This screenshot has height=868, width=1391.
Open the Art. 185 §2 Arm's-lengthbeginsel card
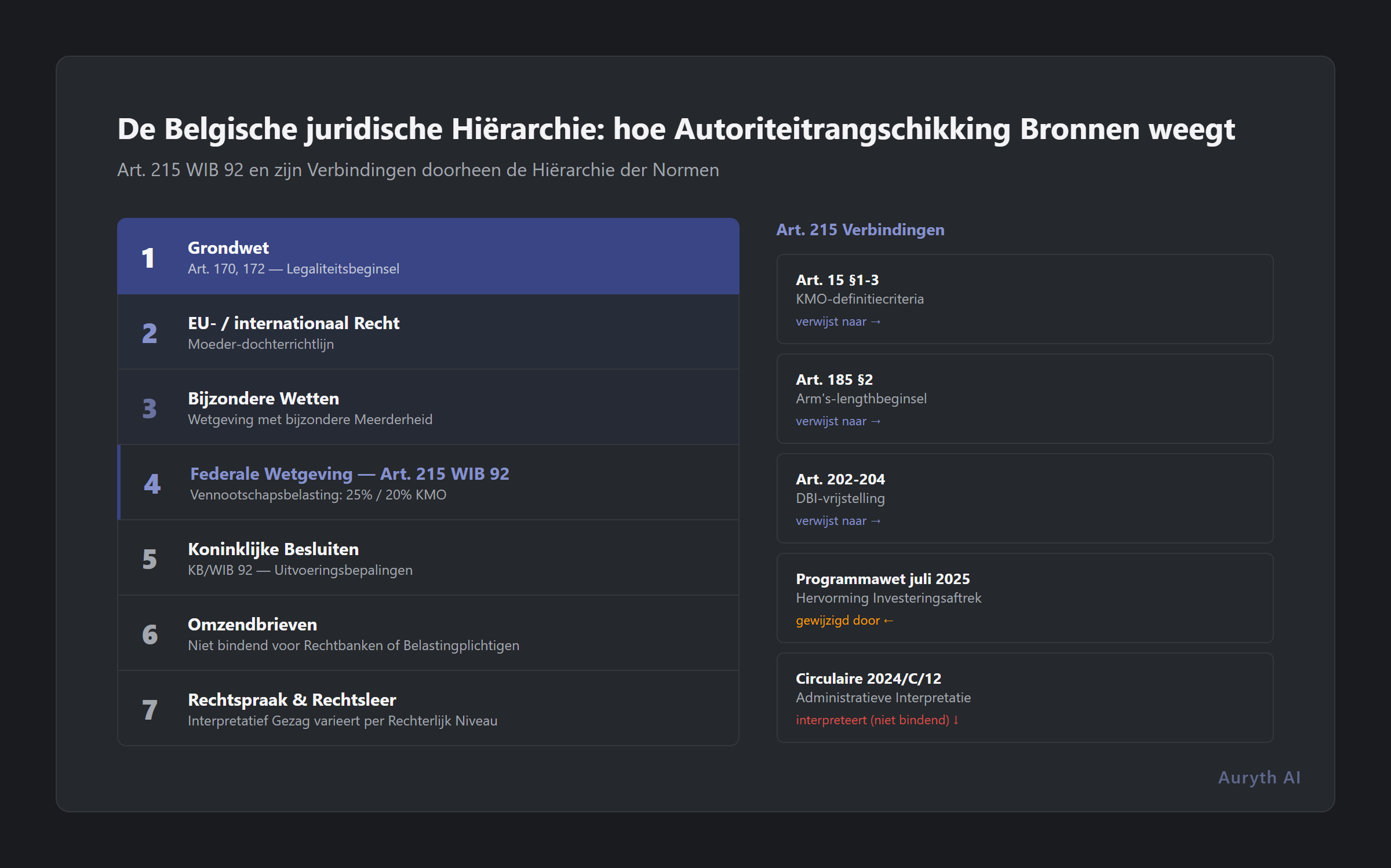pyautogui.click(x=1024, y=399)
